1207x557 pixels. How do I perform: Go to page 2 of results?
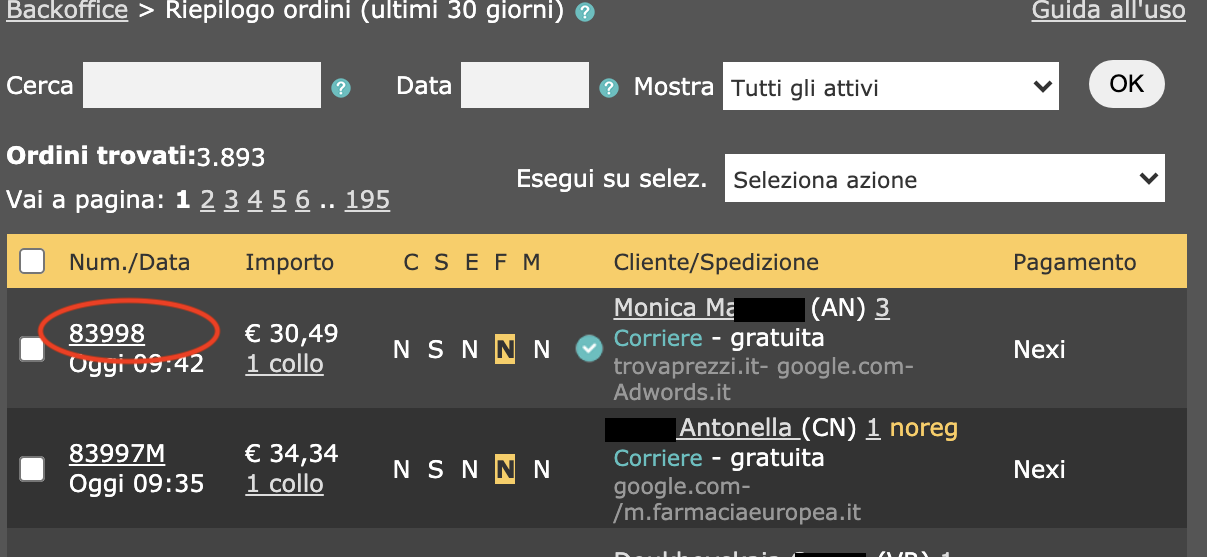[207, 200]
